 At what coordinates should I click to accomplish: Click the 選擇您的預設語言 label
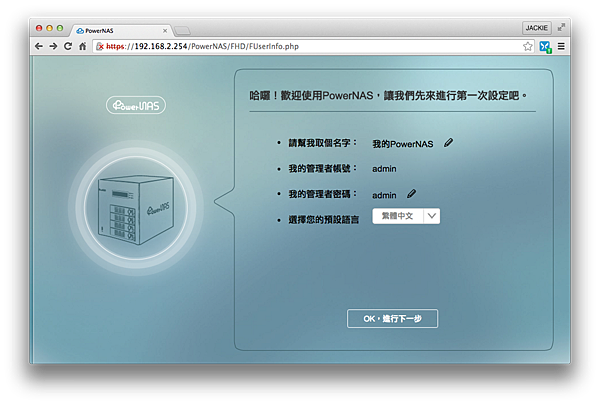tap(323, 220)
